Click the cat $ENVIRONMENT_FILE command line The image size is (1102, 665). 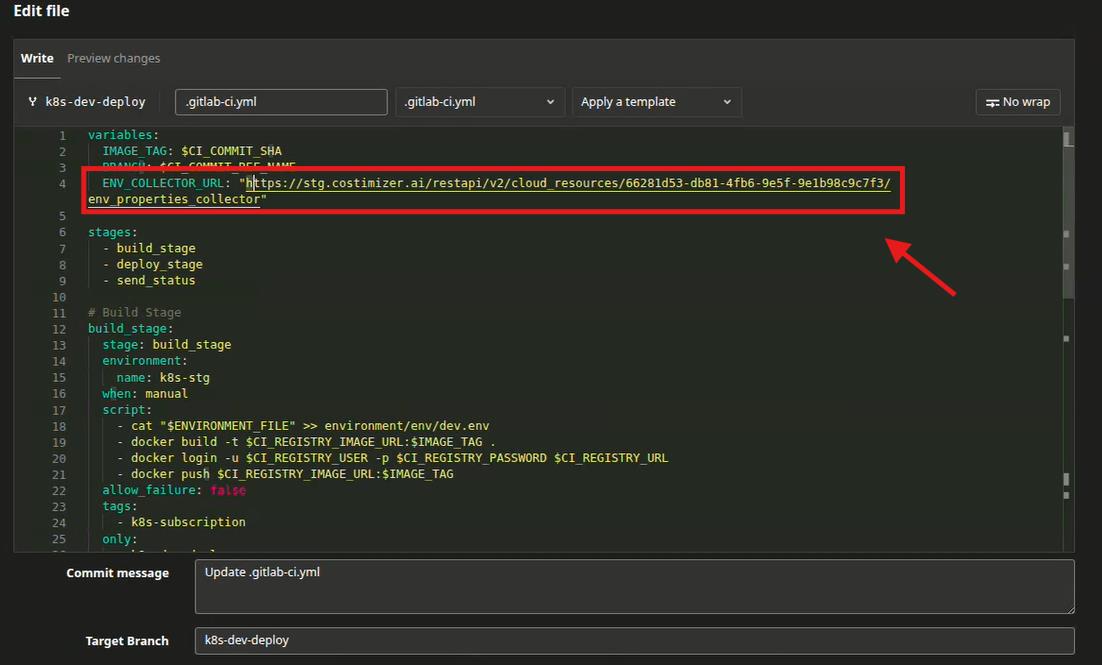point(303,426)
